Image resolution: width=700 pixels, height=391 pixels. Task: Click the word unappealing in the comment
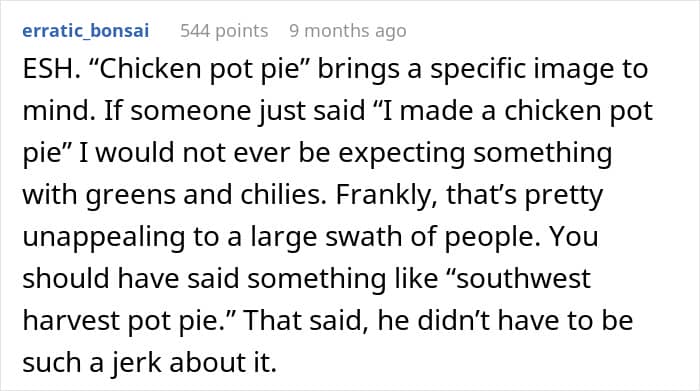click(x=104, y=237)
